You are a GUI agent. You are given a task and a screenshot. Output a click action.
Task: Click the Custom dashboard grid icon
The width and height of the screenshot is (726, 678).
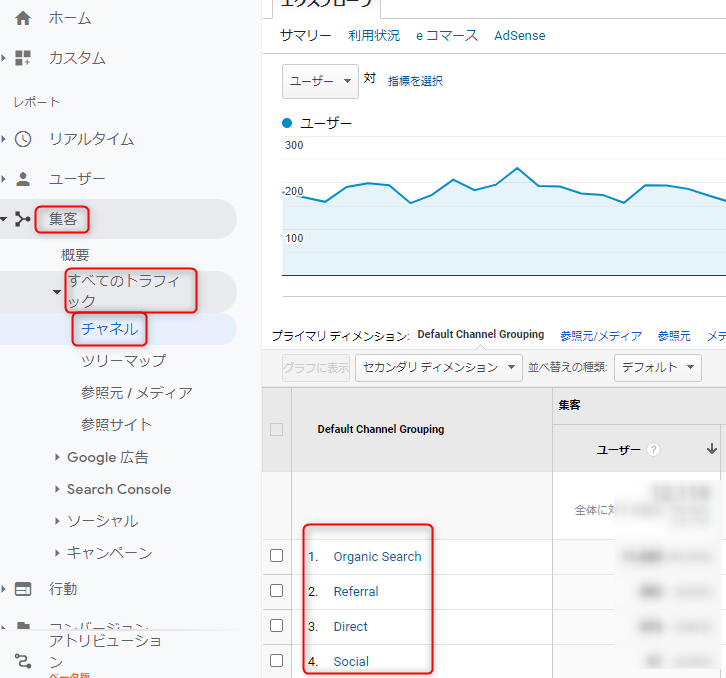point(23,58)
